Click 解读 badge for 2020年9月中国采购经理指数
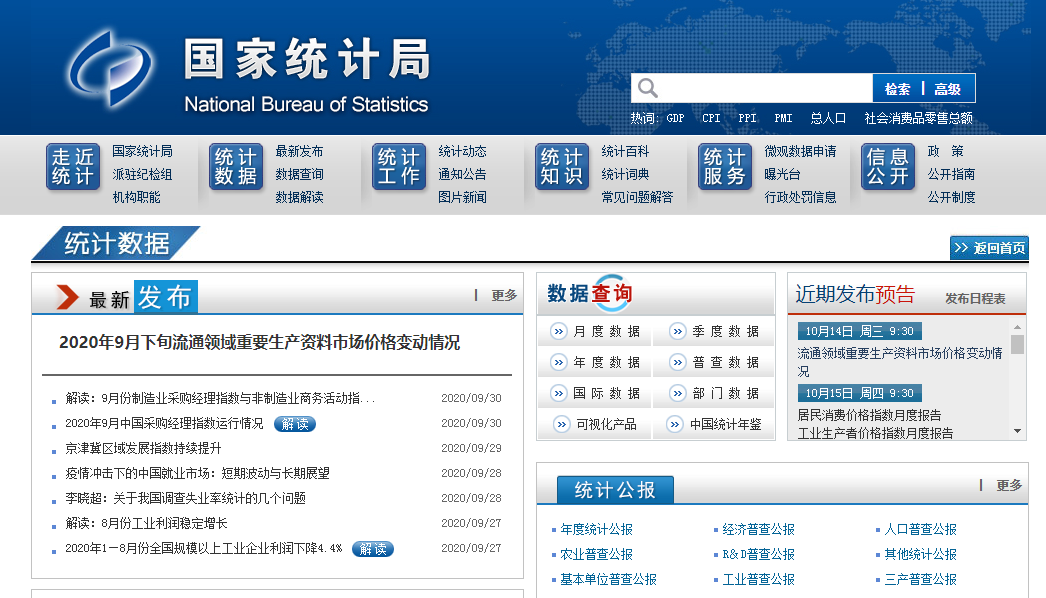The width and height of the screenshot is (1046, 598). (x=295, y=424)
